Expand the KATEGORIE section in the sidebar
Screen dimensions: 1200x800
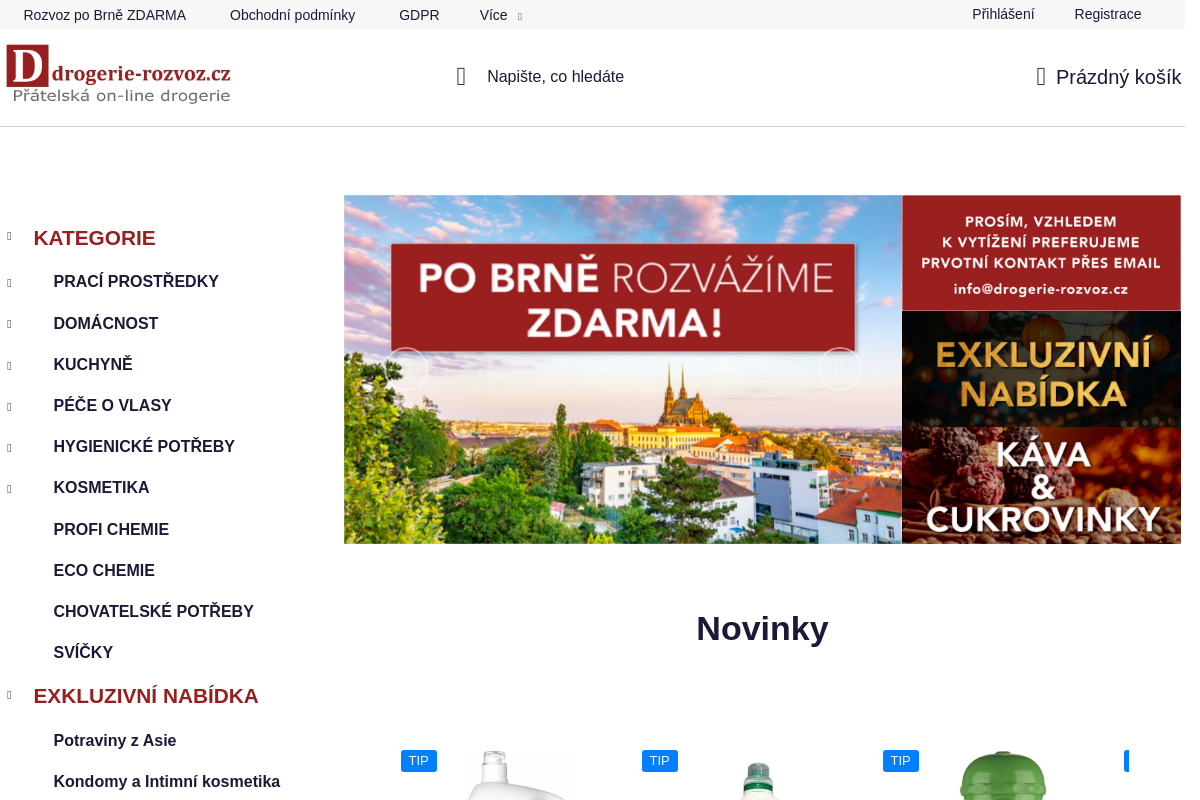(9, 237)
